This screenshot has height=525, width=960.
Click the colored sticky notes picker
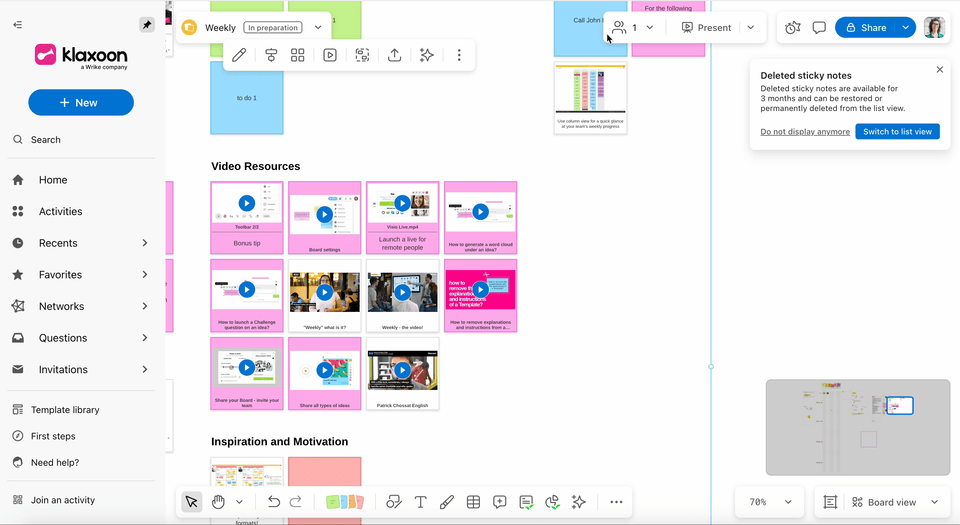click(x=345, y=502)
